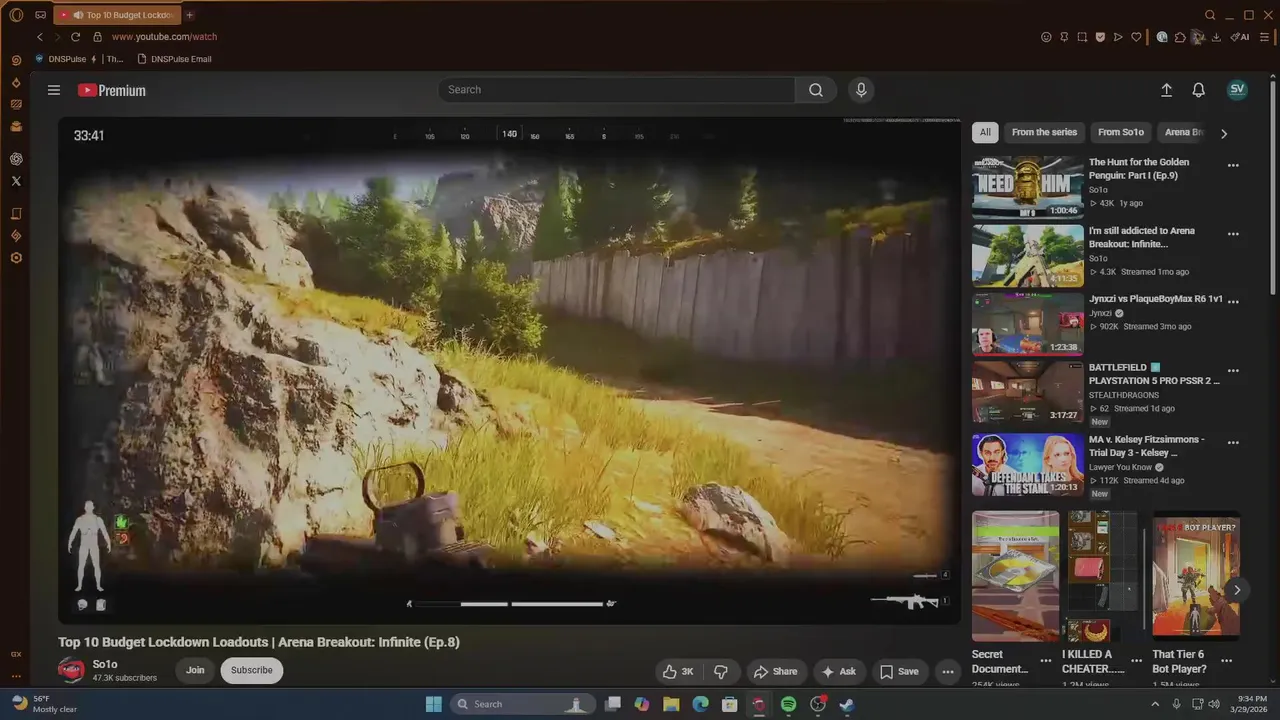Open Steam from the taskbar
1280x720 pixels.
846,704
